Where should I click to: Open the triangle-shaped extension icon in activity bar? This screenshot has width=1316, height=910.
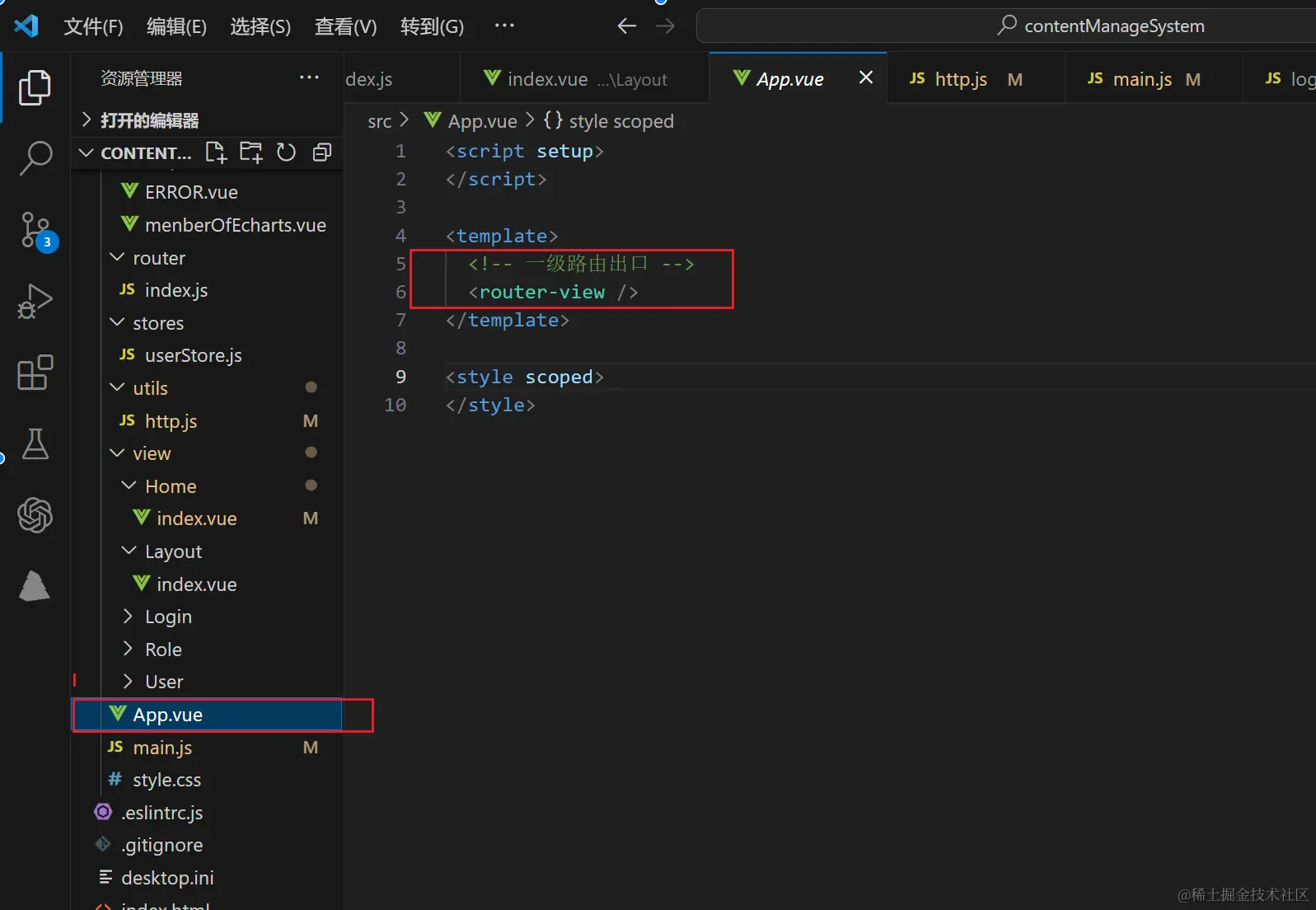[x=35, y=585]
